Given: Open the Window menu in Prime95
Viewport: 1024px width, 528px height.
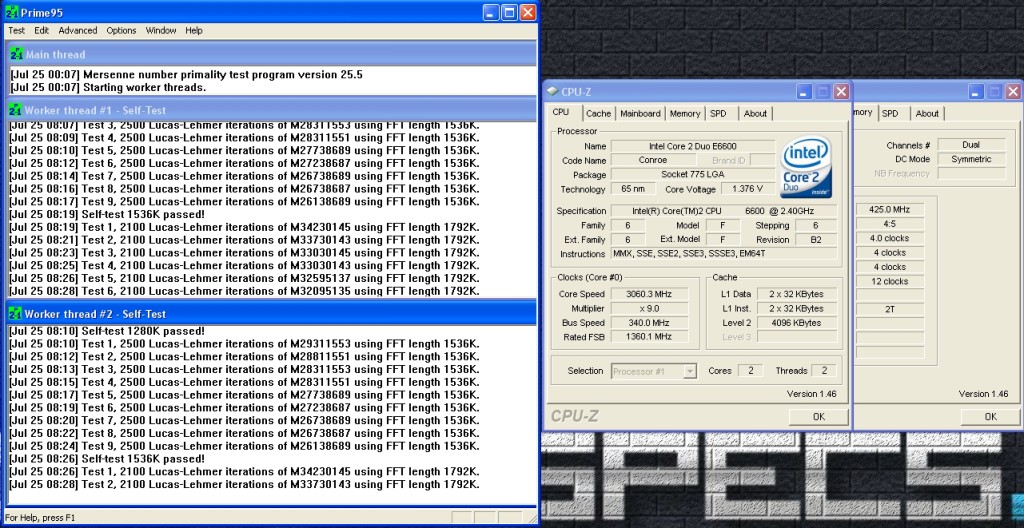Looking at the screenshot, I should click(x=161, y=31).
